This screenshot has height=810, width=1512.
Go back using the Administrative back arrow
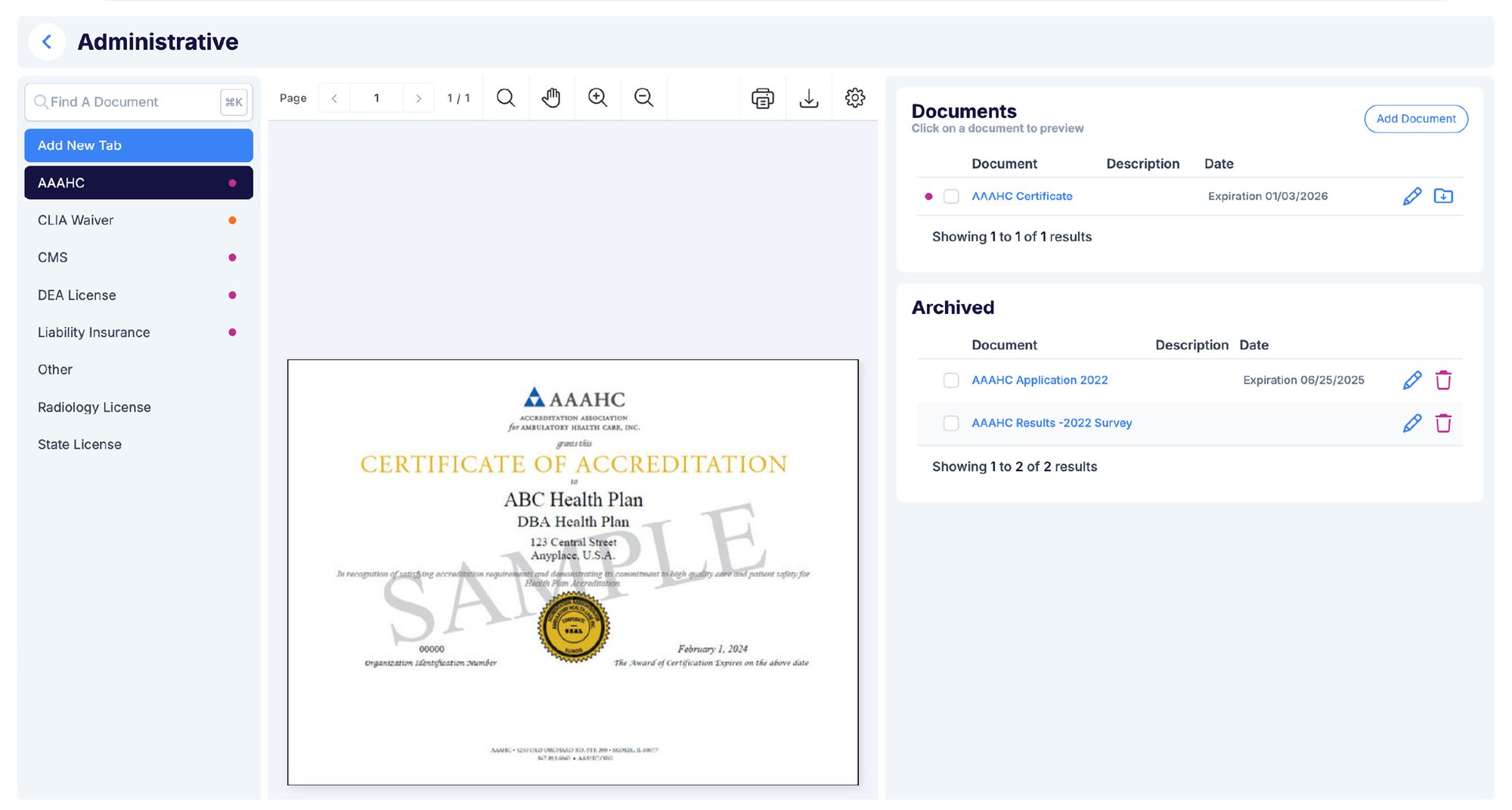(x=47, y=42)
